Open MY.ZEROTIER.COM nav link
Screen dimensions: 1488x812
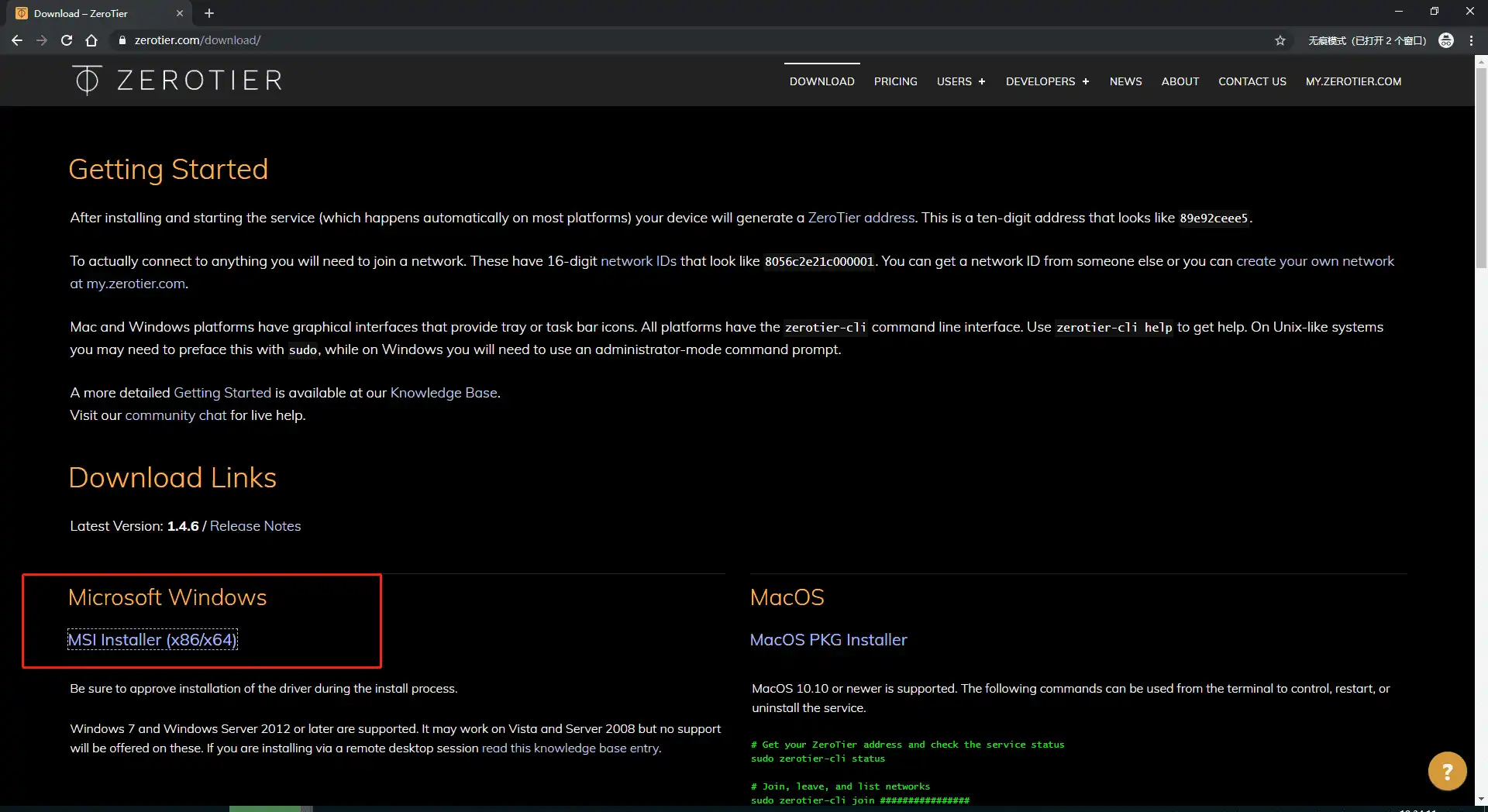pyautogui.click(x=1353, y=81)
